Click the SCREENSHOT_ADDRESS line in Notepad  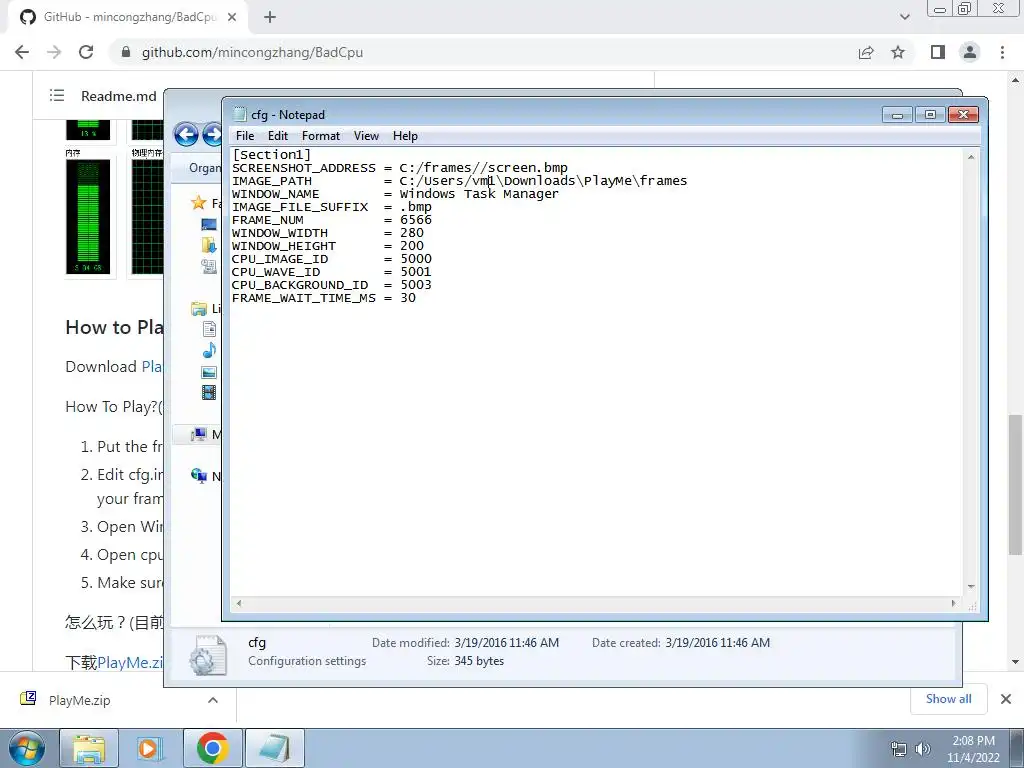(x=400, y=168)
